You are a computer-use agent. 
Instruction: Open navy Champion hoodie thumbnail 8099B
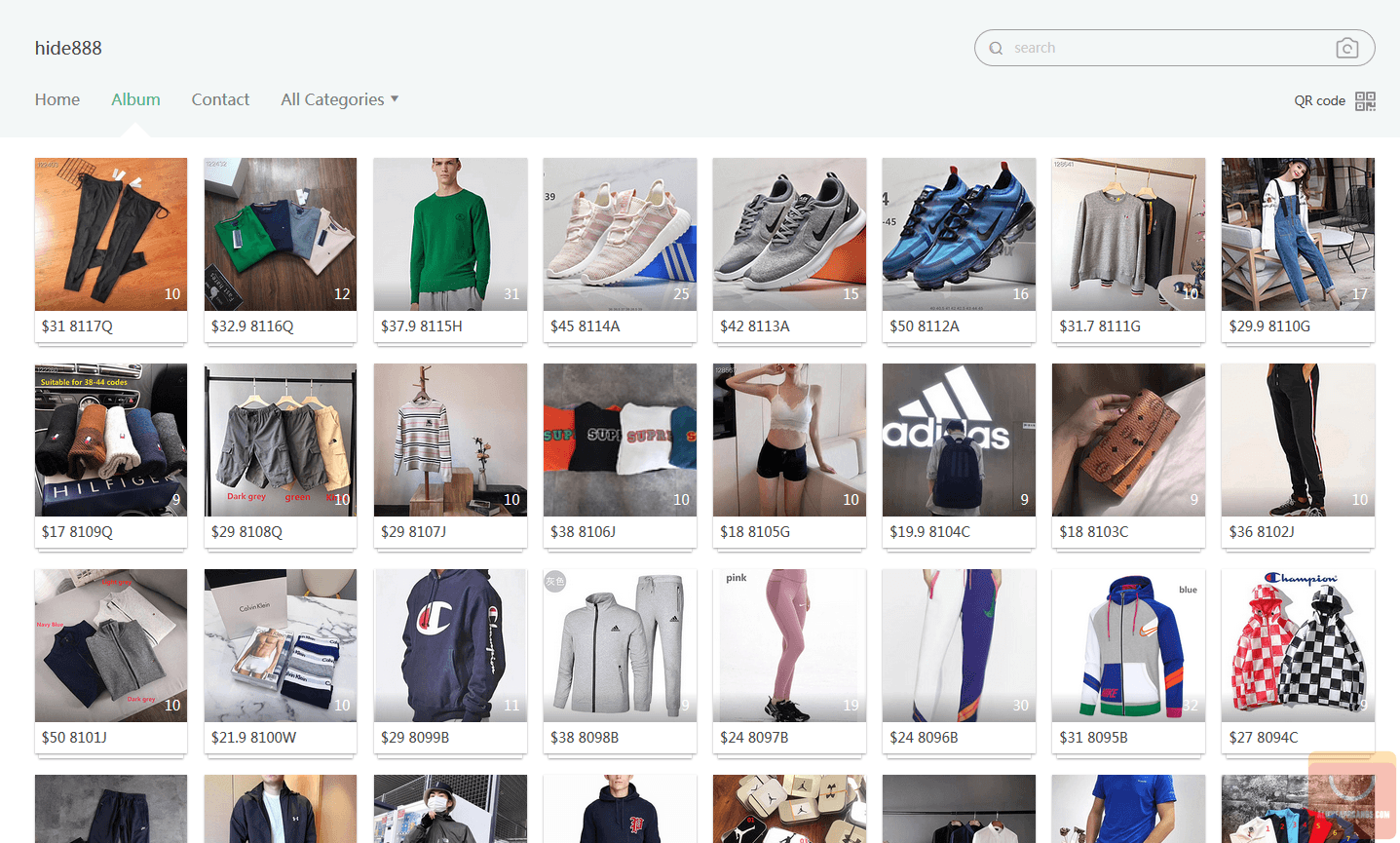(450, 645)
